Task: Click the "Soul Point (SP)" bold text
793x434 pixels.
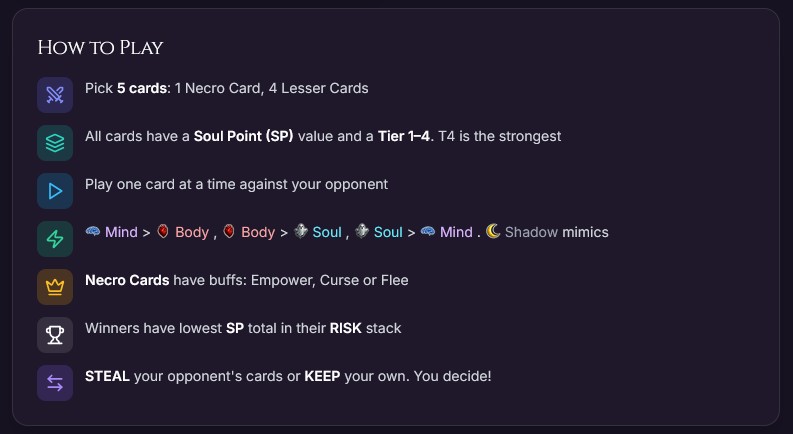Action: pyautogui.click(x=243, y=136)
